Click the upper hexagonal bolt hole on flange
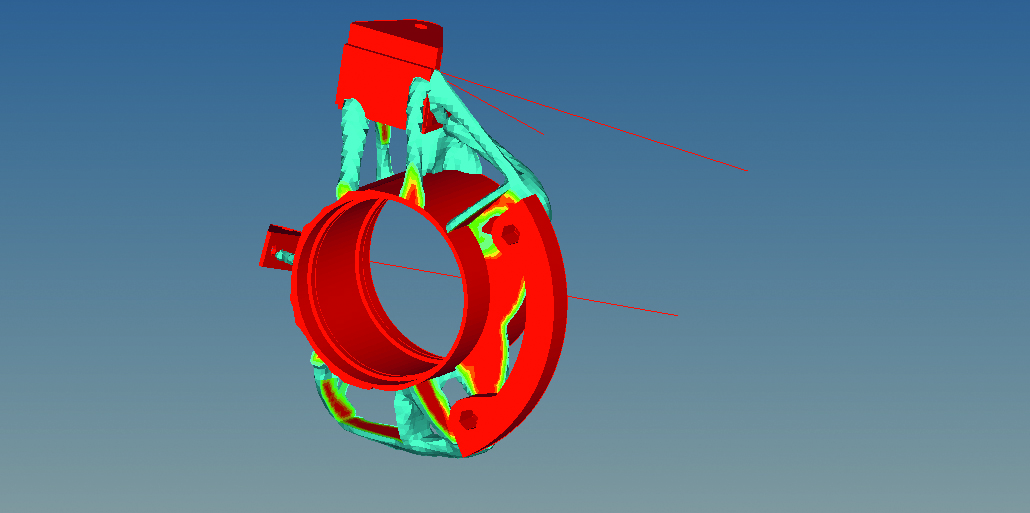This screenshot has width=1030, height=513. (x=510, y=234)
